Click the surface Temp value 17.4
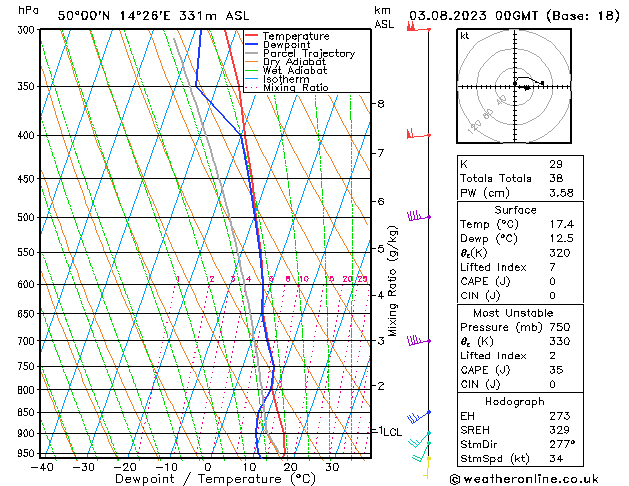This screenshot has height=486, width=629. [x=561, y=224]
